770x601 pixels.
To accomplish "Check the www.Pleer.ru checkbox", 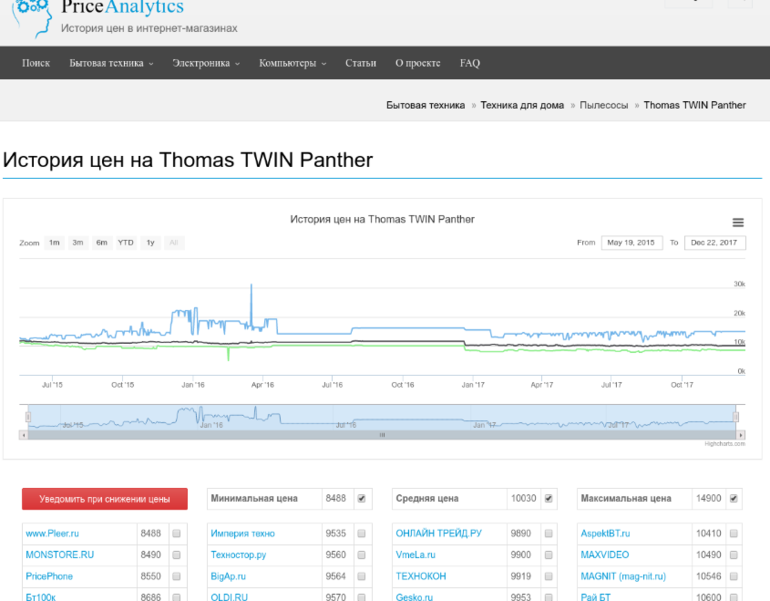I will (x=176, y=533).
